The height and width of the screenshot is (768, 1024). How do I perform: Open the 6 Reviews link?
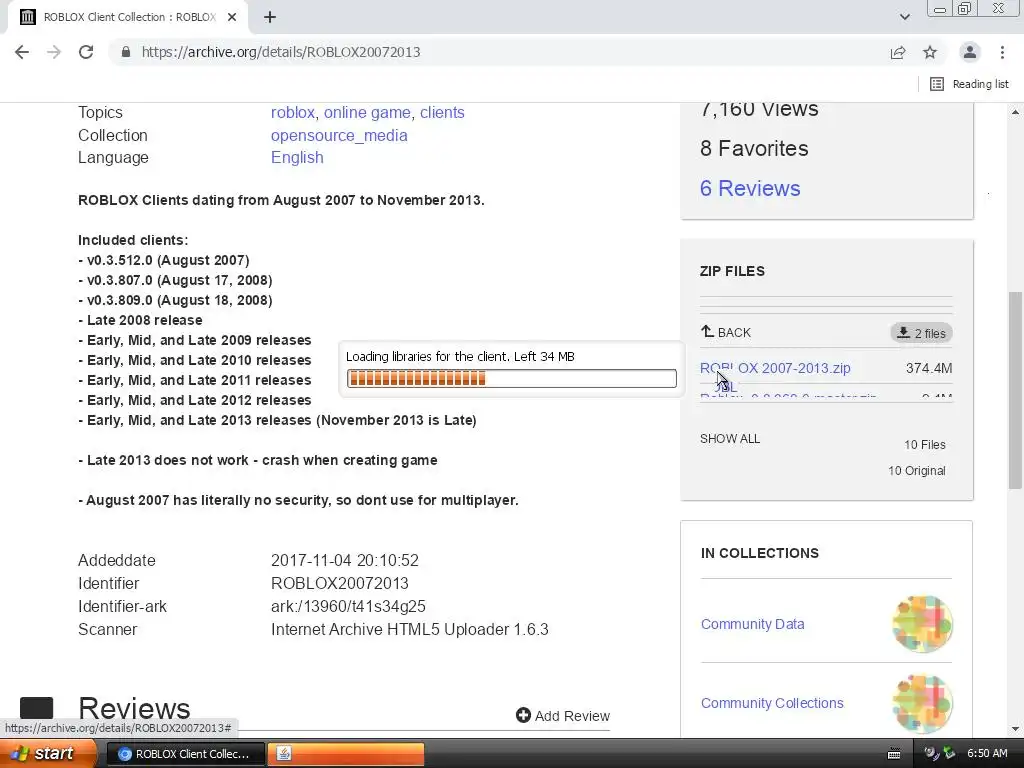pos(750,188)
